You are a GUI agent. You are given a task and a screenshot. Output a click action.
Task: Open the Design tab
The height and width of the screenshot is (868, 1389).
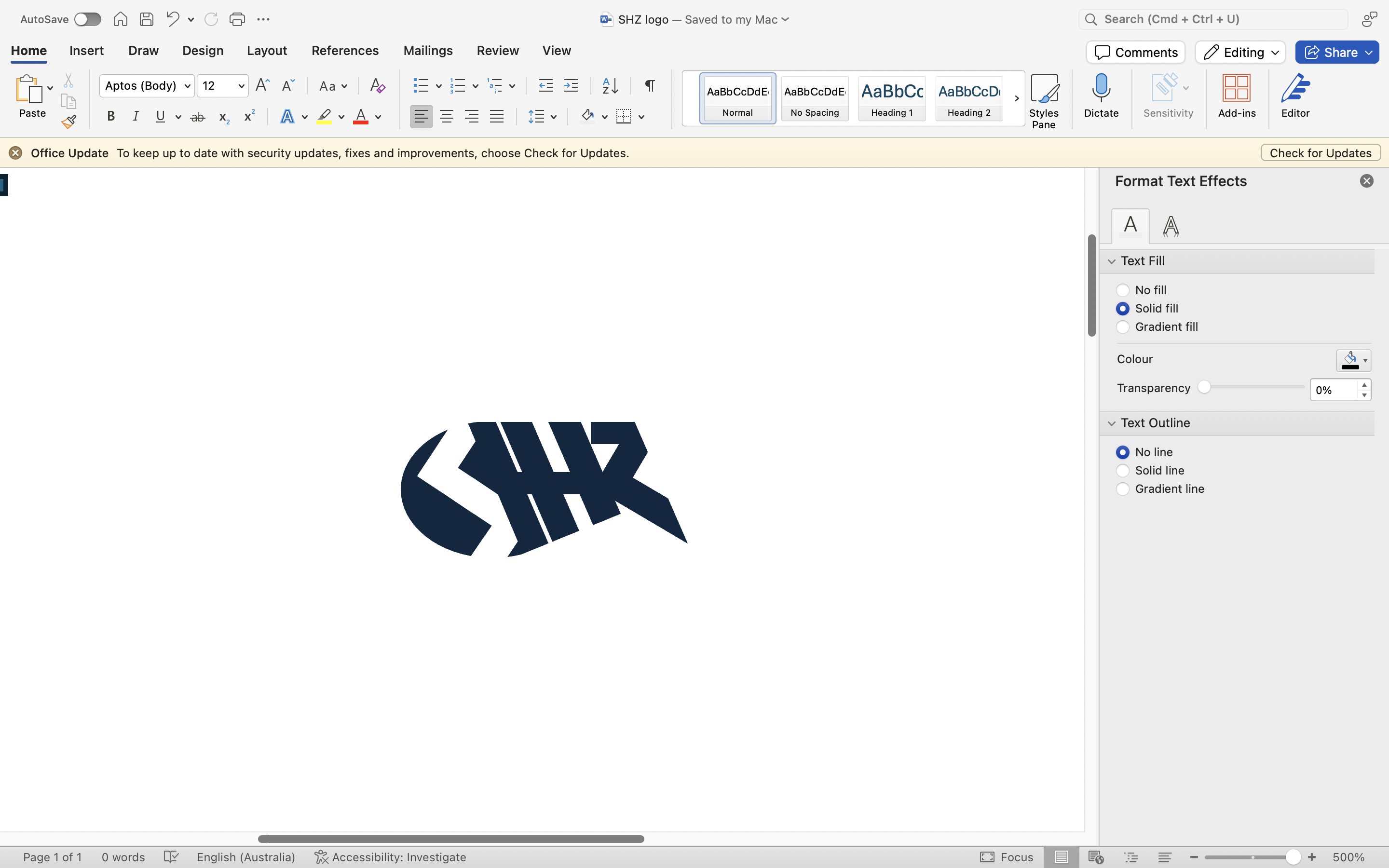pos(203,51)
